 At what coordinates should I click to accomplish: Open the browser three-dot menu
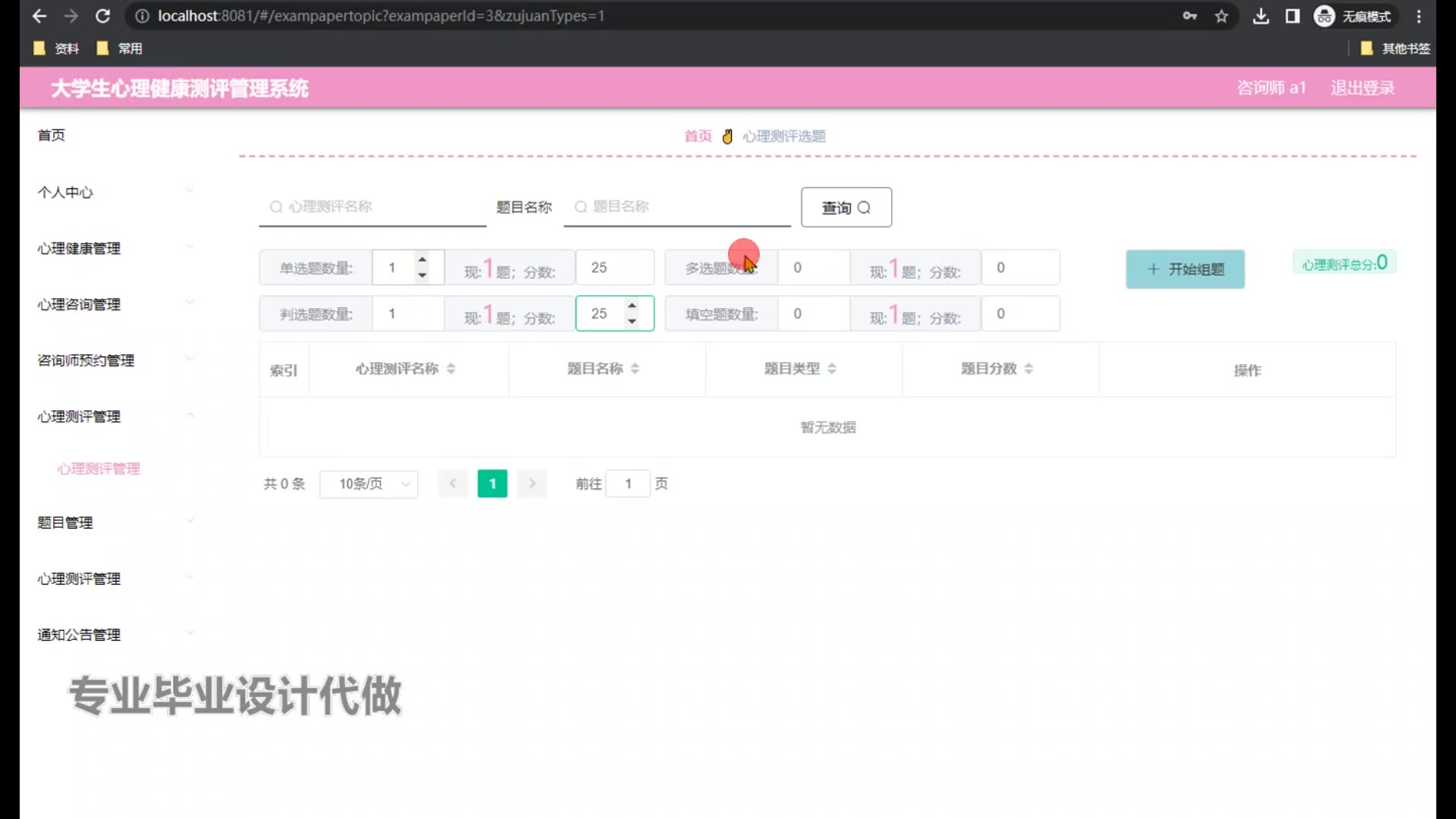click(1419, 16)
